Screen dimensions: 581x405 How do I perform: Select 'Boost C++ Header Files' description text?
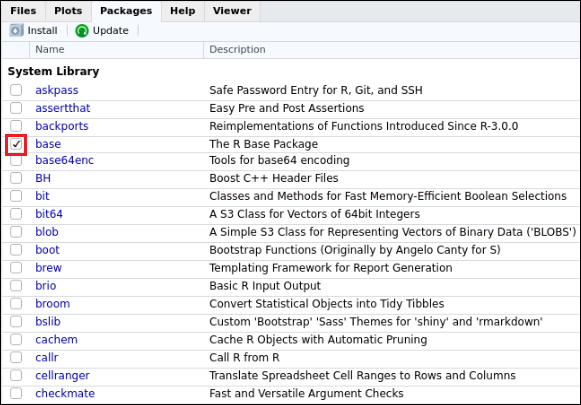[274, 178]
